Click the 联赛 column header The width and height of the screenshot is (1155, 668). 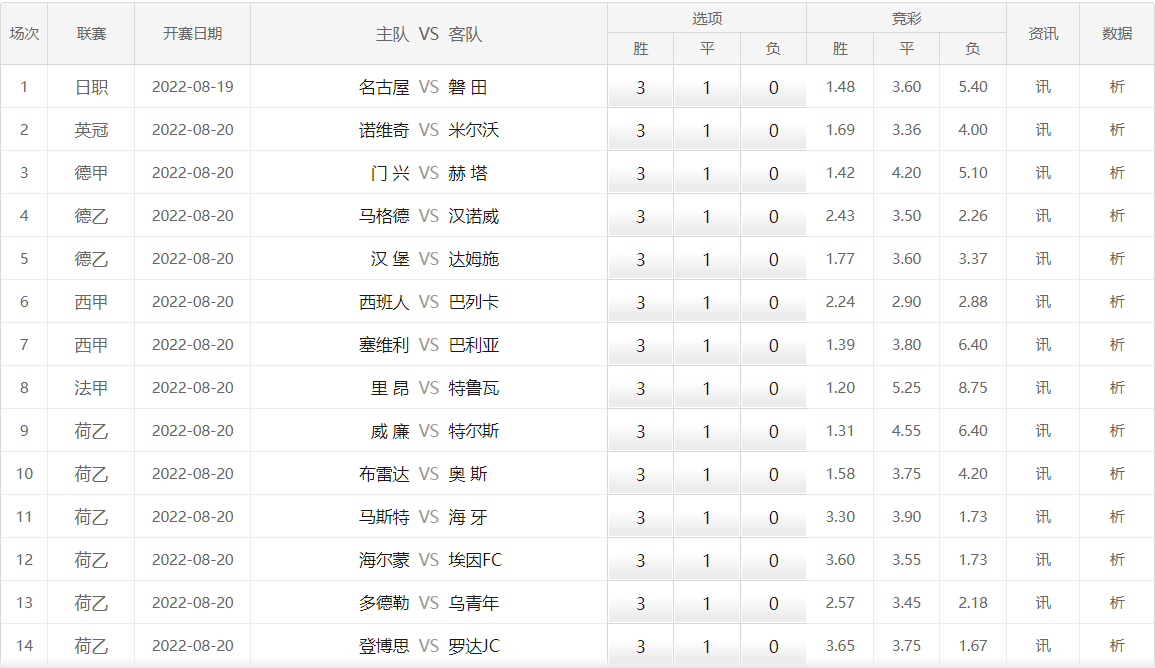click(91, 34)
